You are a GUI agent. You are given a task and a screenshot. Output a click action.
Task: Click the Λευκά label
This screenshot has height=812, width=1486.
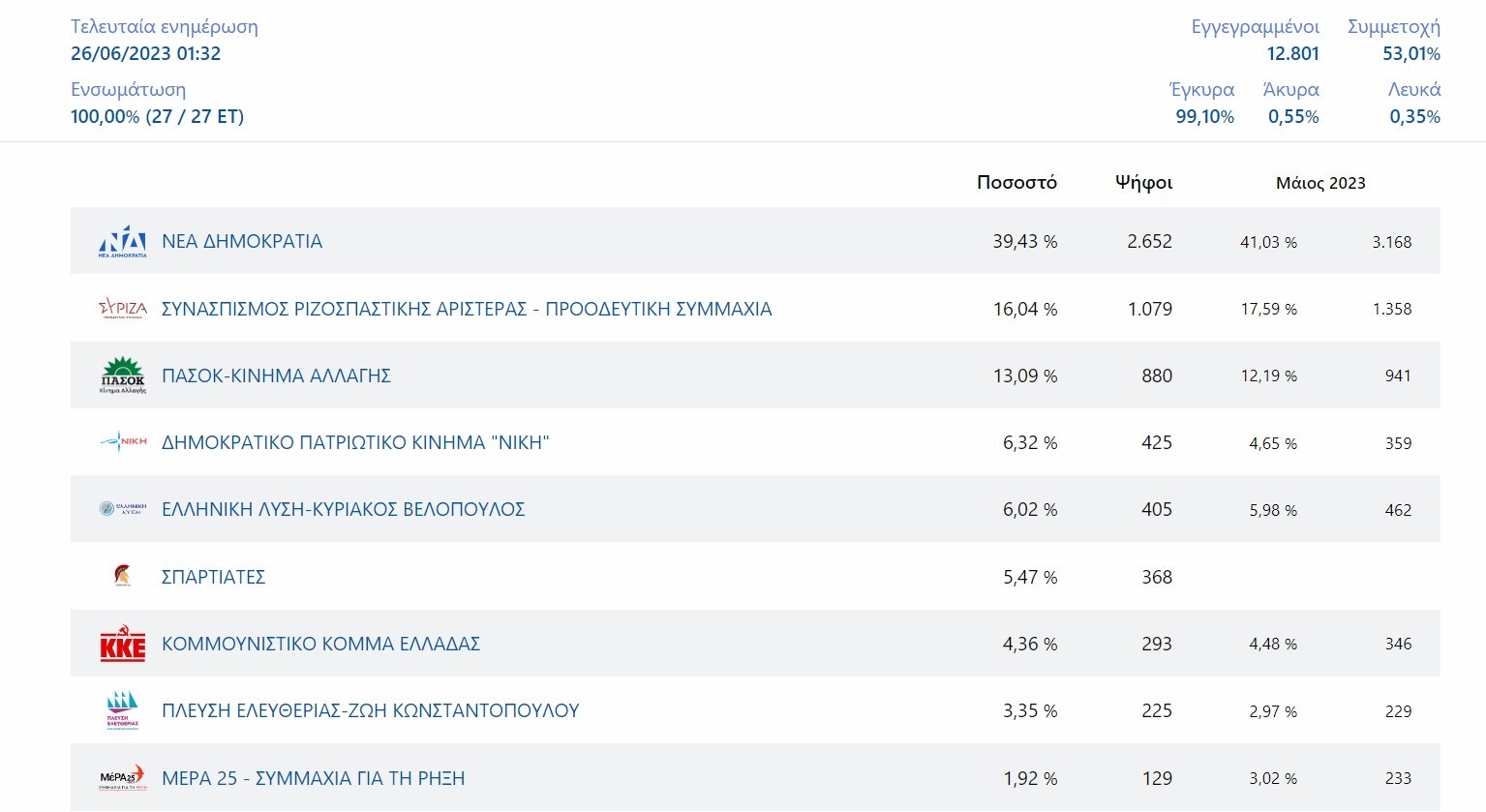pos(1414,89)
